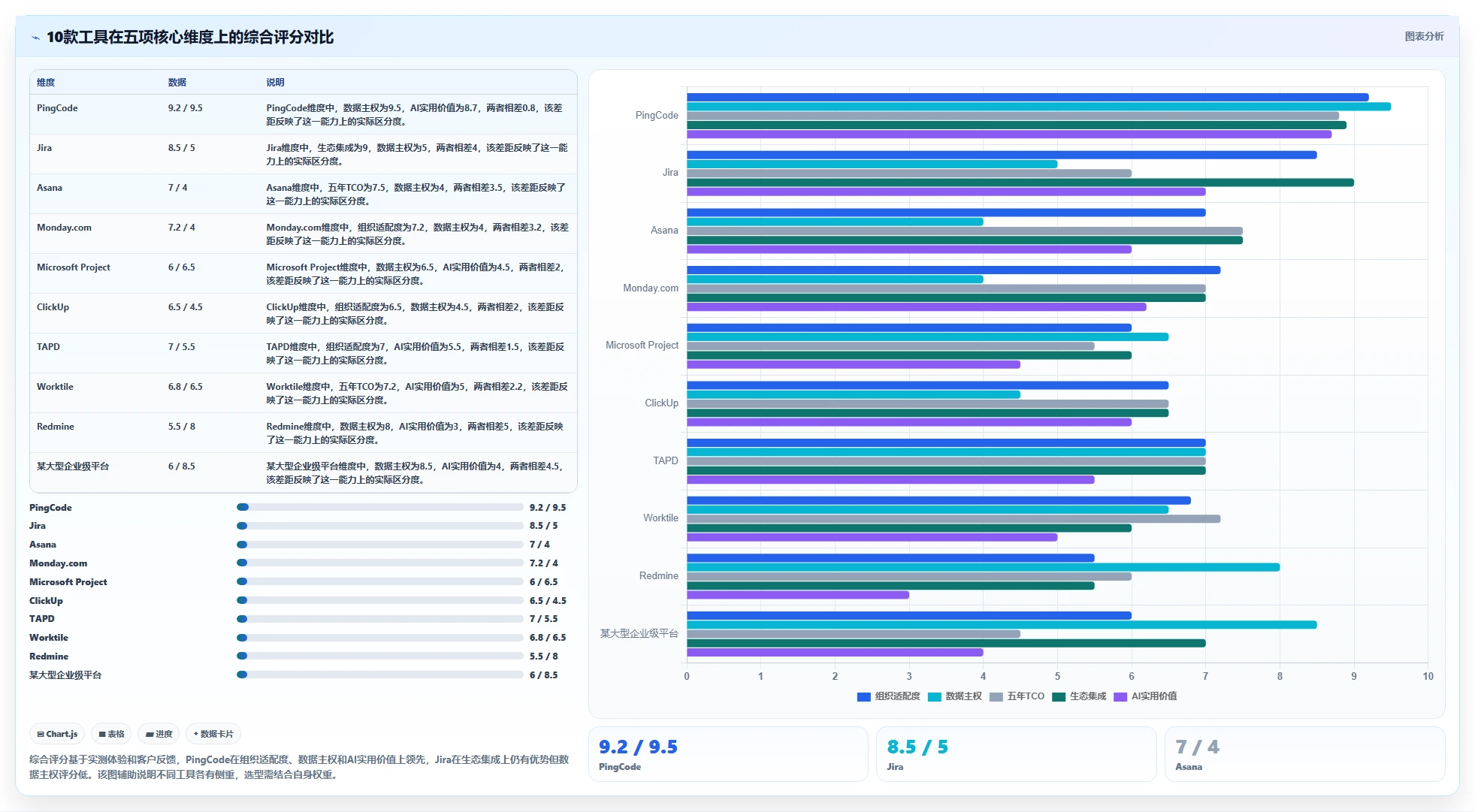The image size is (1475, 812).
Task: Select the Redmine cell in the table
Action: click(x=56, y=427)
